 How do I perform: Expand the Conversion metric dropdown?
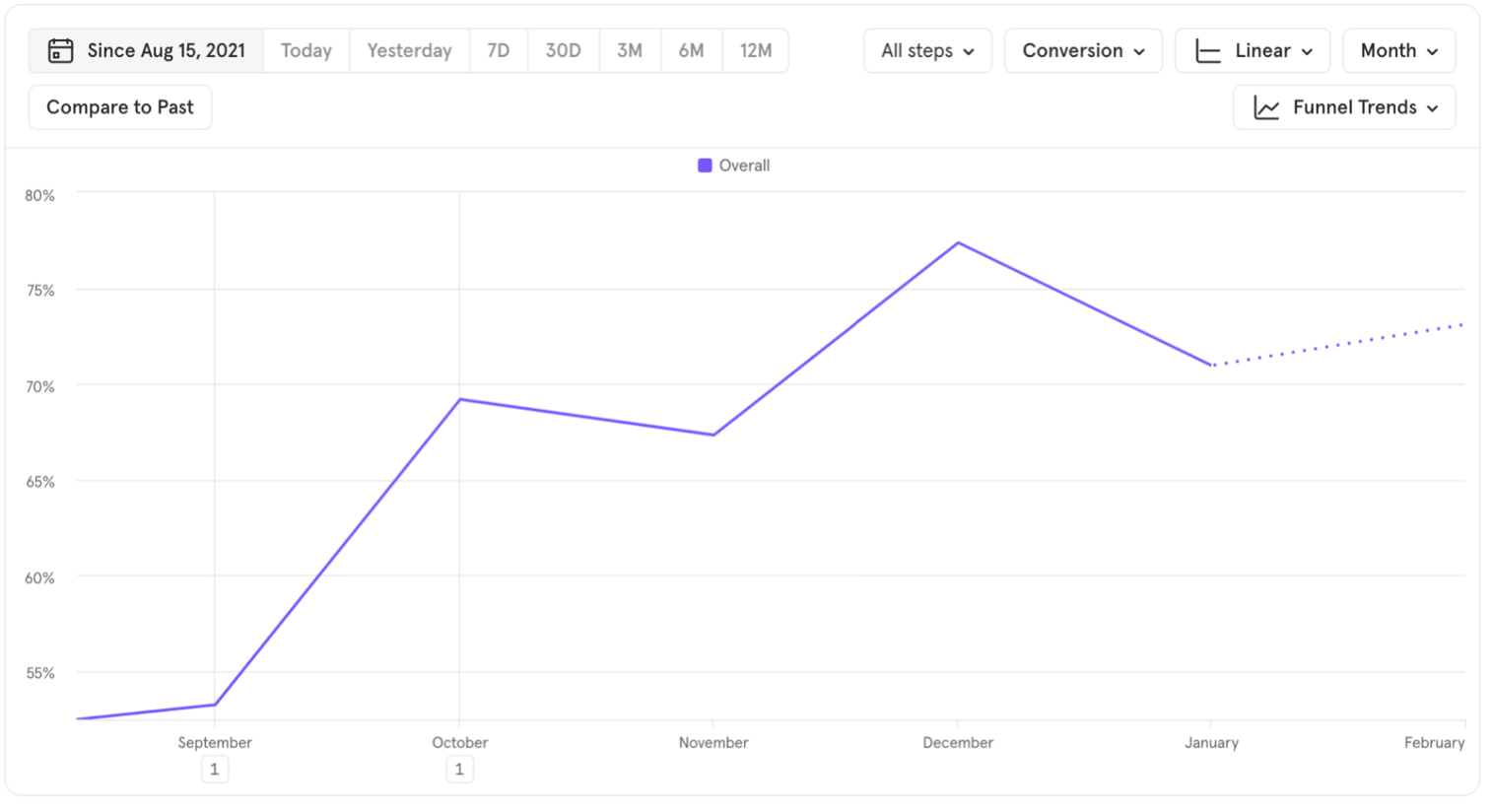[1083, 51]
